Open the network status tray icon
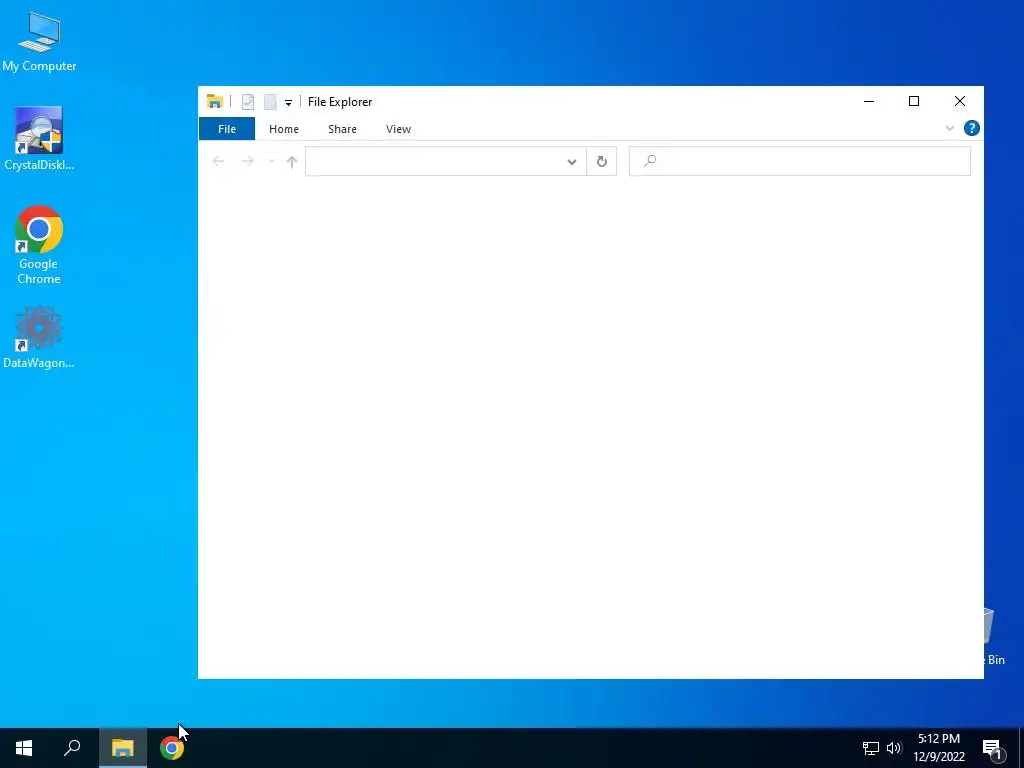 [871, 748]
